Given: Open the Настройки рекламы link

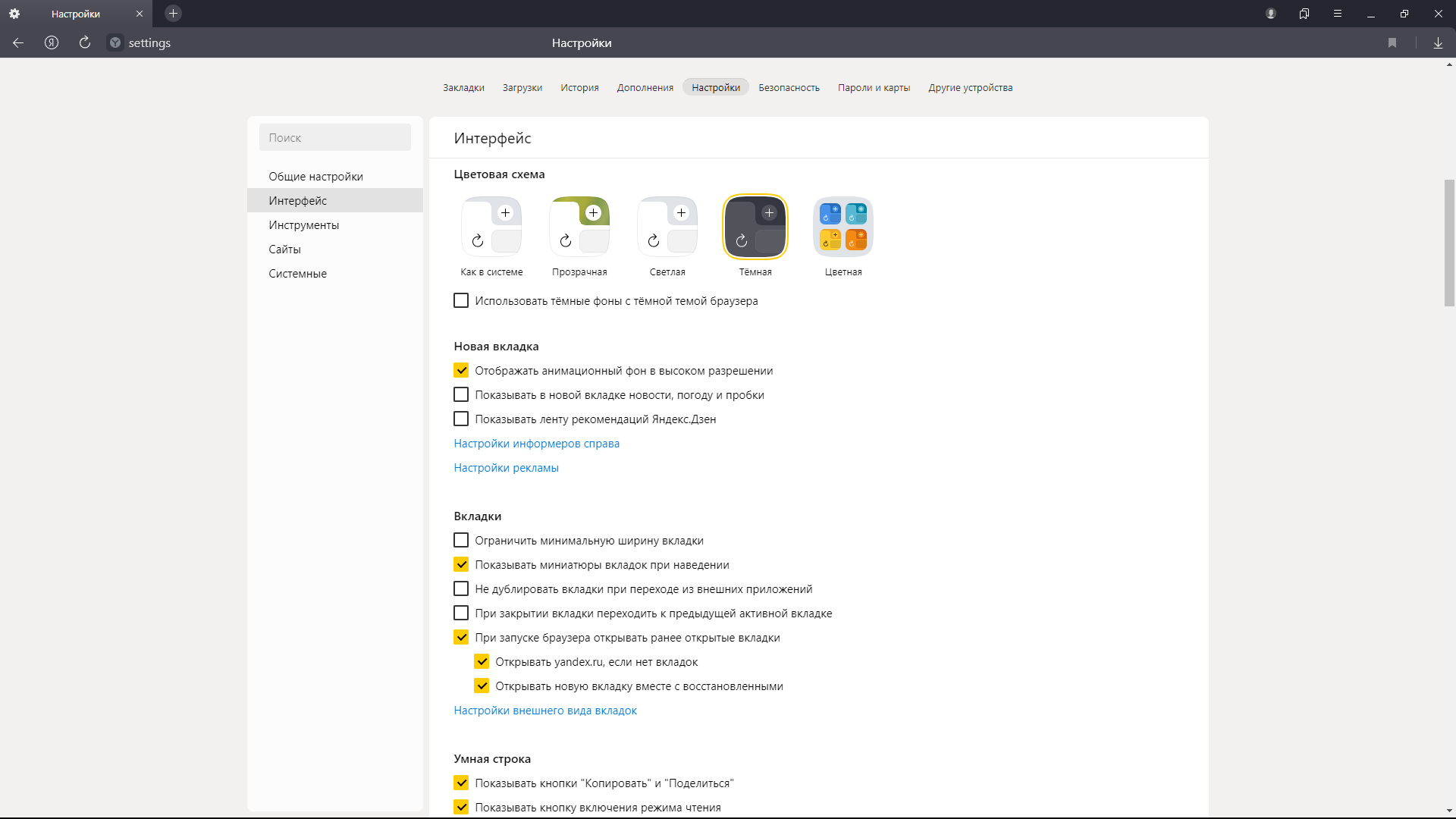Looking at the screenshot, I should (x=506, y=468).
